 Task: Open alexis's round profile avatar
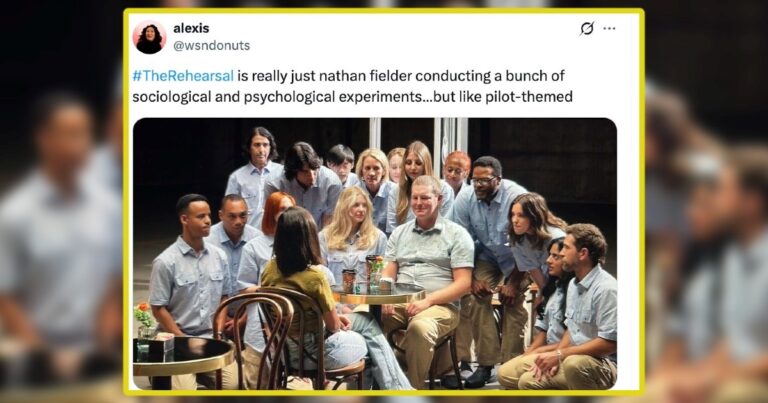click(x=149, y=37)
